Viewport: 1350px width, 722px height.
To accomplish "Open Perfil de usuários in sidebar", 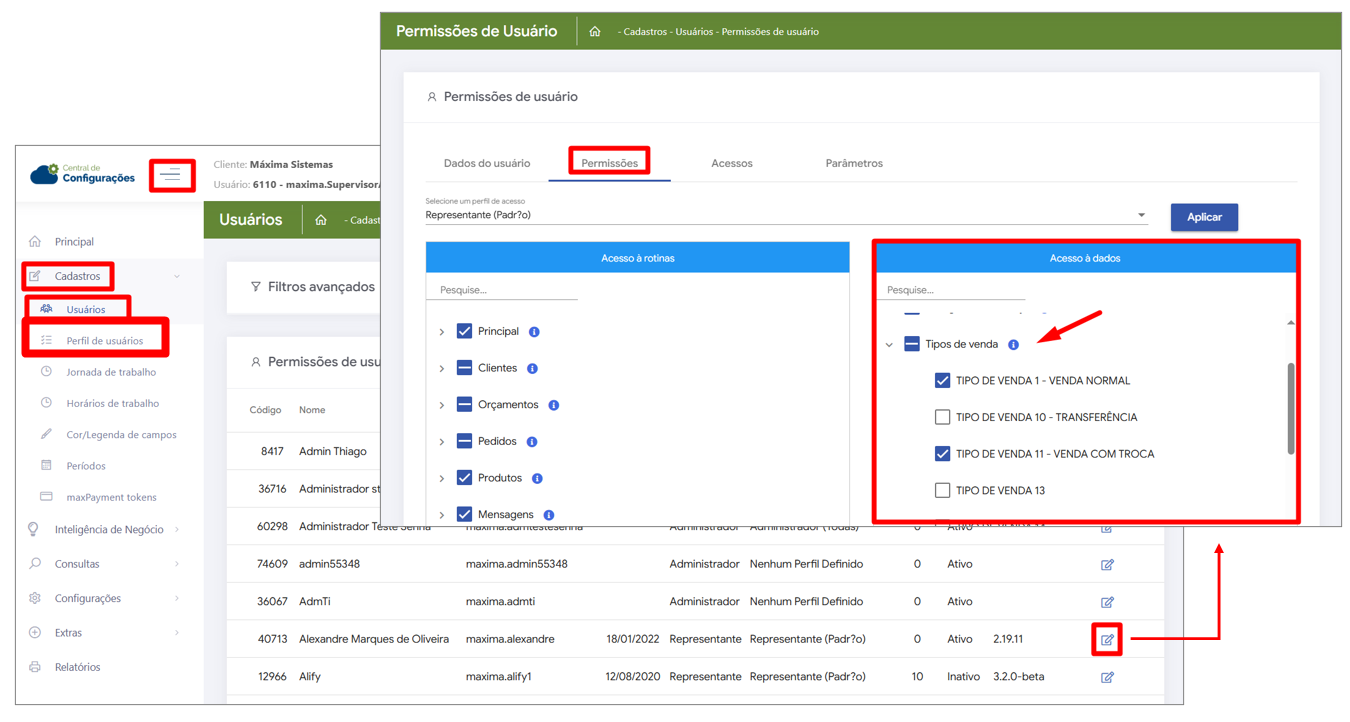I will (104, 341).
